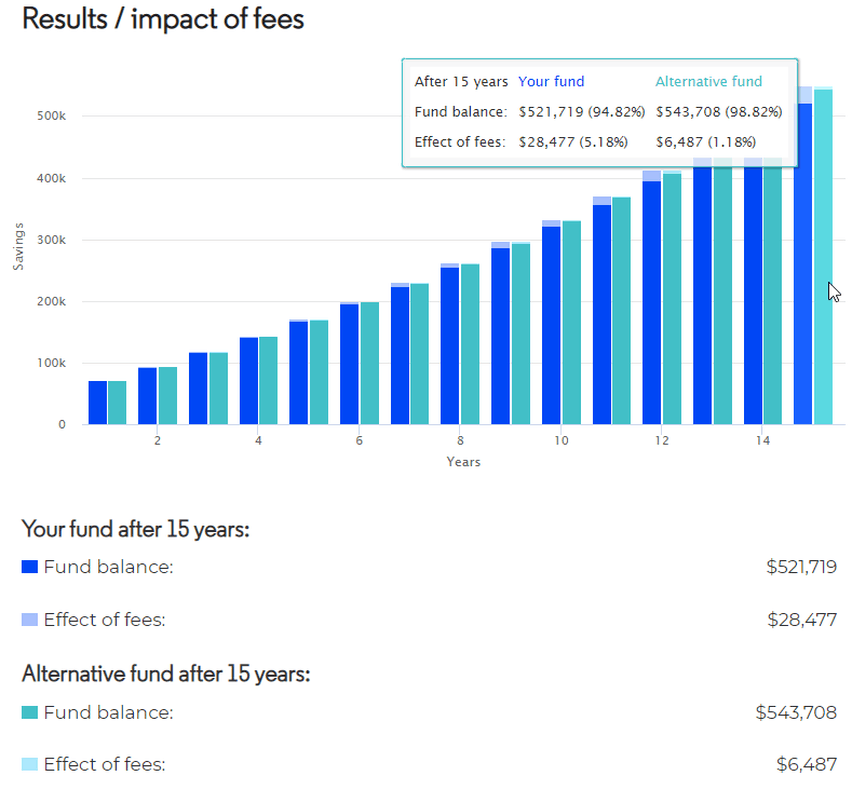Click the 'Savings' axis title

(18, 246)
